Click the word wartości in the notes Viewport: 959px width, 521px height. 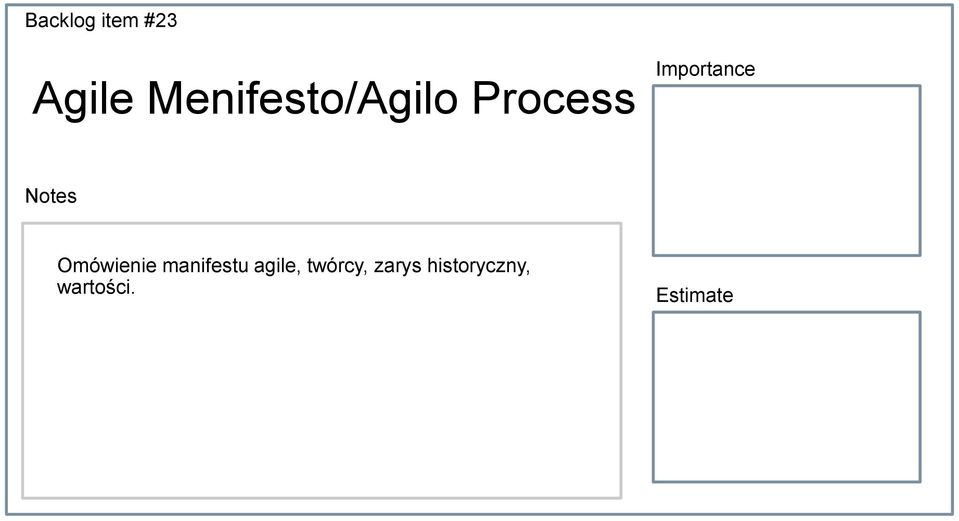click(95, 287)
